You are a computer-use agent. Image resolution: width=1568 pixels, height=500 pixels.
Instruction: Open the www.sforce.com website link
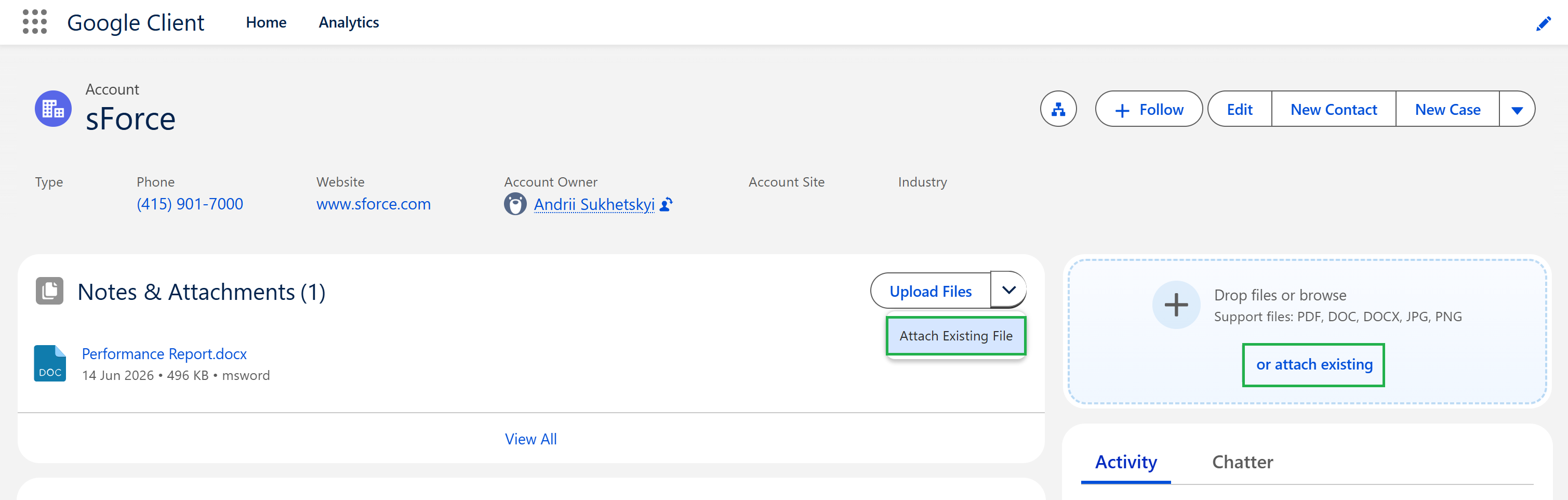point(373,204)
